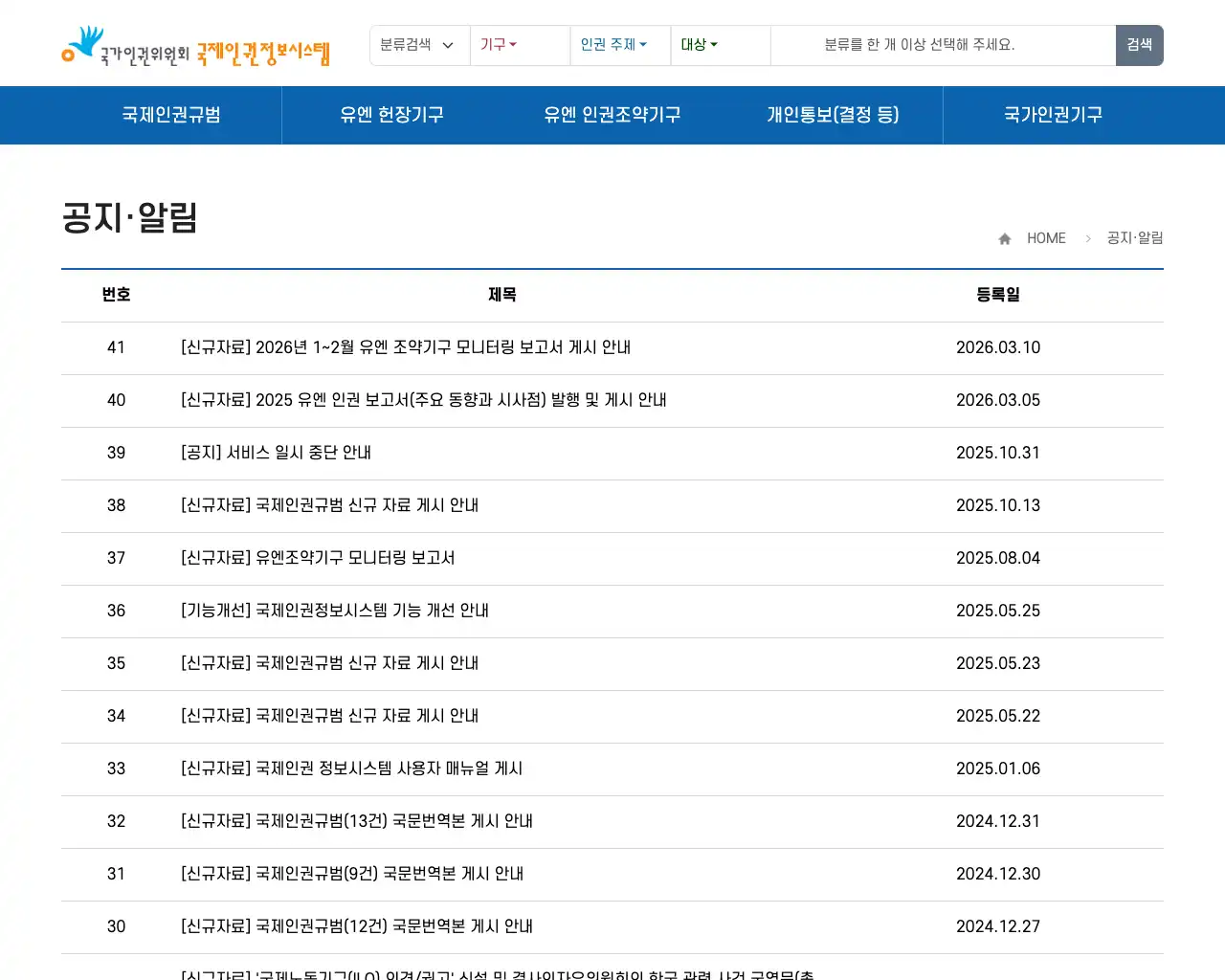Open the 개인통보(결정 등) menu
Viewport: 1225px width, 980px height.
point(833,115)
